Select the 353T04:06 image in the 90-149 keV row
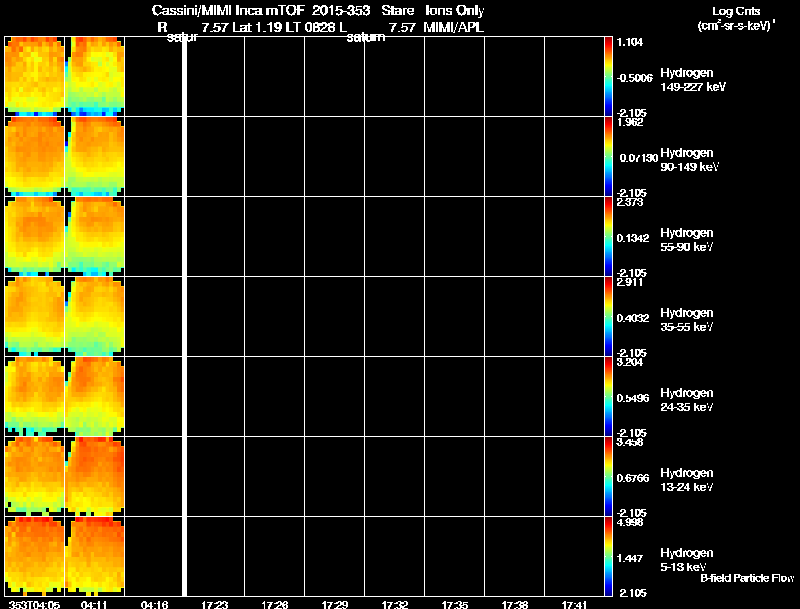 34,157
